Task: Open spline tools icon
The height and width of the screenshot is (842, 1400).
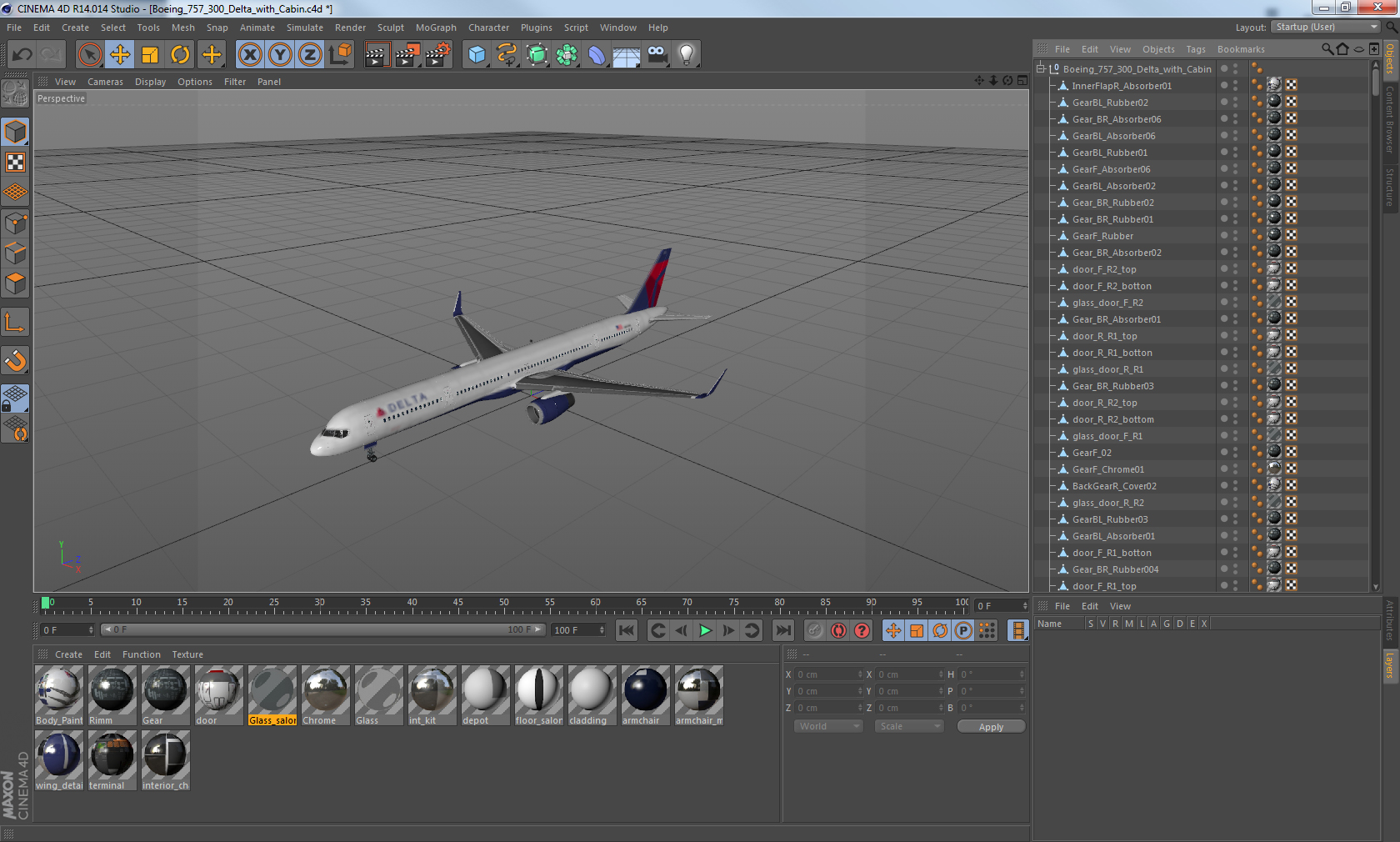Action: click(x=507, y=55)
